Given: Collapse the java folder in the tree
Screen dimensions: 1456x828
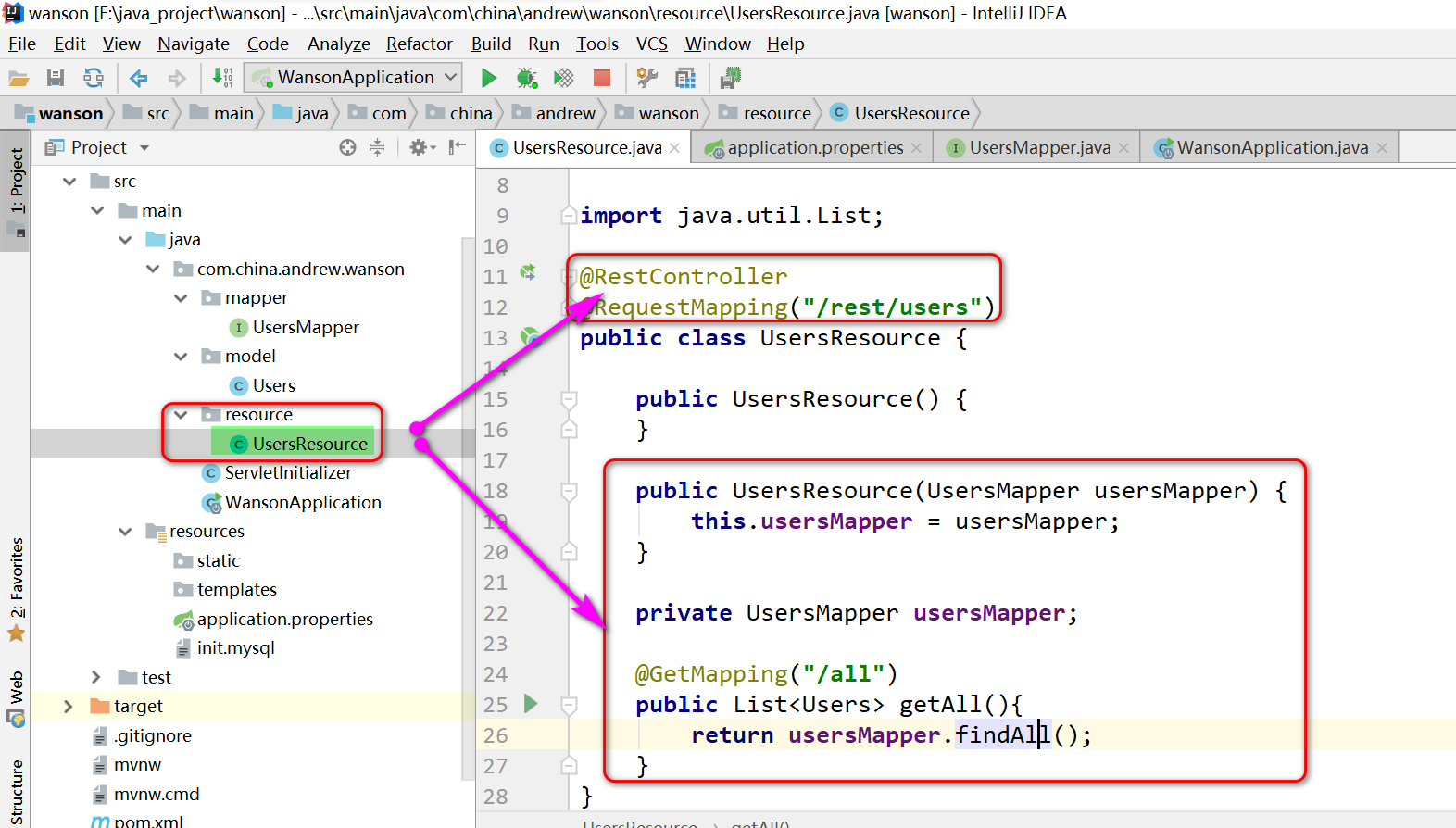Looking at the screenshot, I should [125, 240].
